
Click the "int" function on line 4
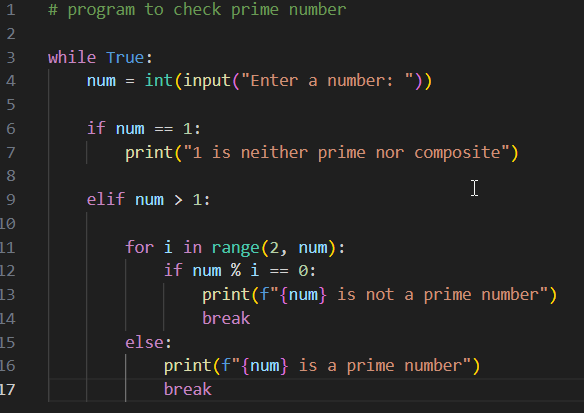click(159, 81)
